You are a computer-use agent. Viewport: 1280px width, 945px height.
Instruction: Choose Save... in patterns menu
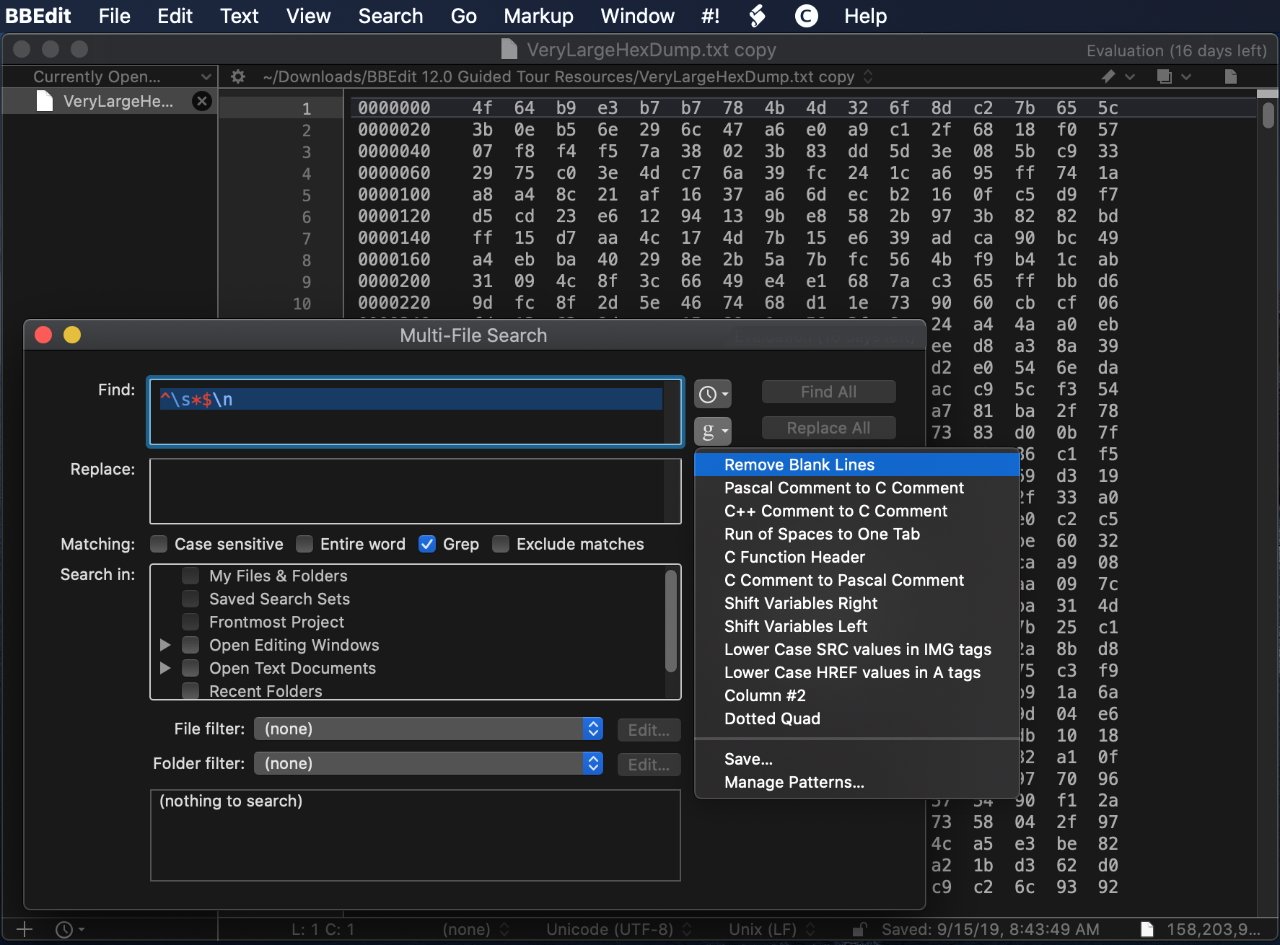[x=857, y=759]
